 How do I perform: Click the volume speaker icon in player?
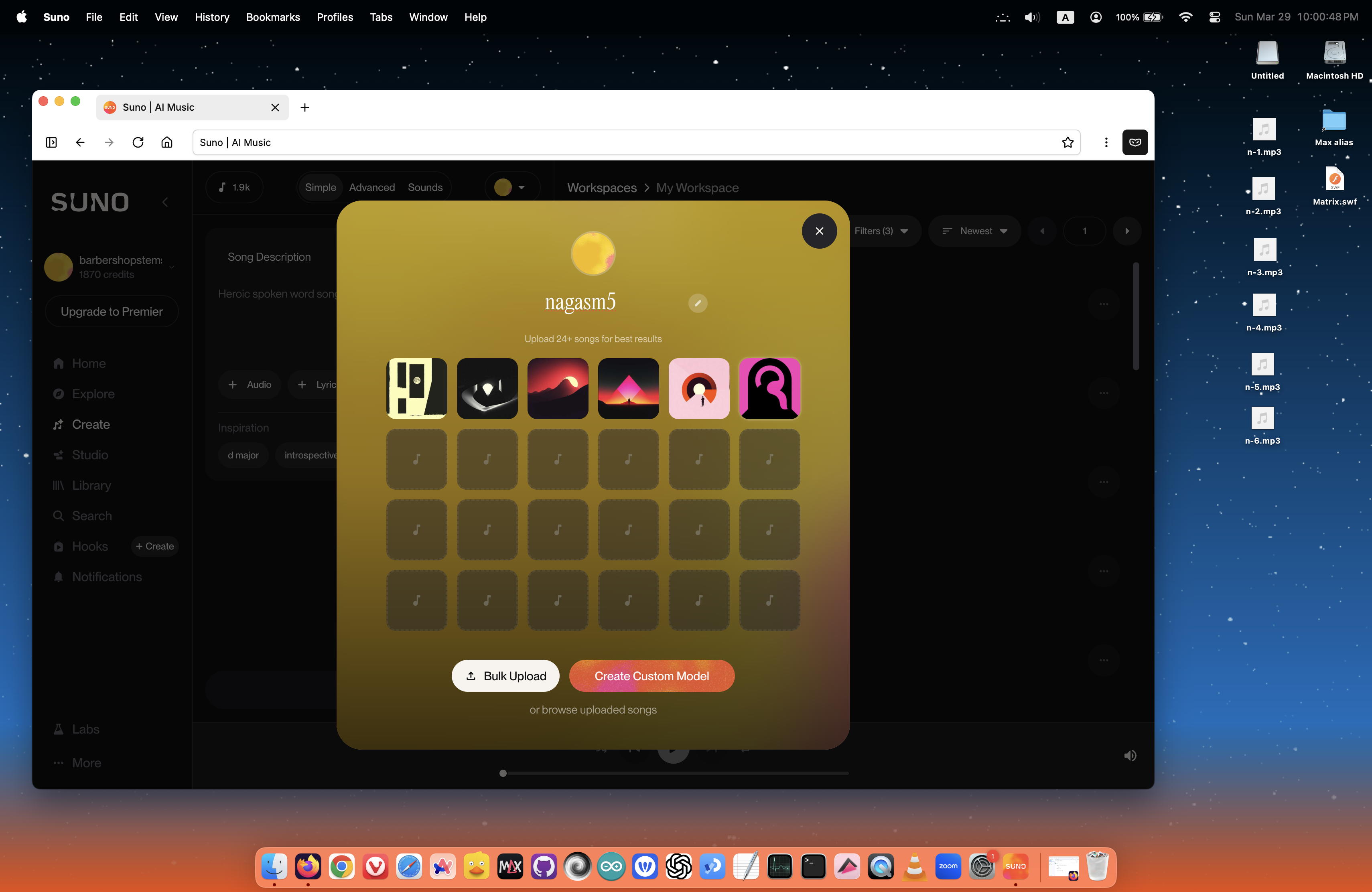(1130, 756)
